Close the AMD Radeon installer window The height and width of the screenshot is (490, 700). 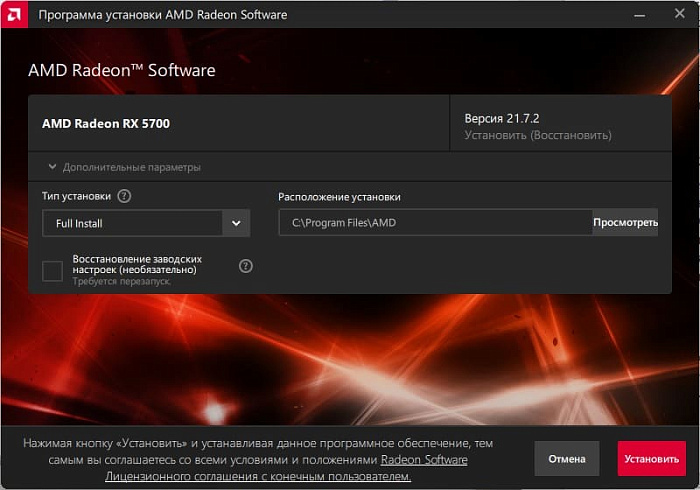tap(679, 14)
